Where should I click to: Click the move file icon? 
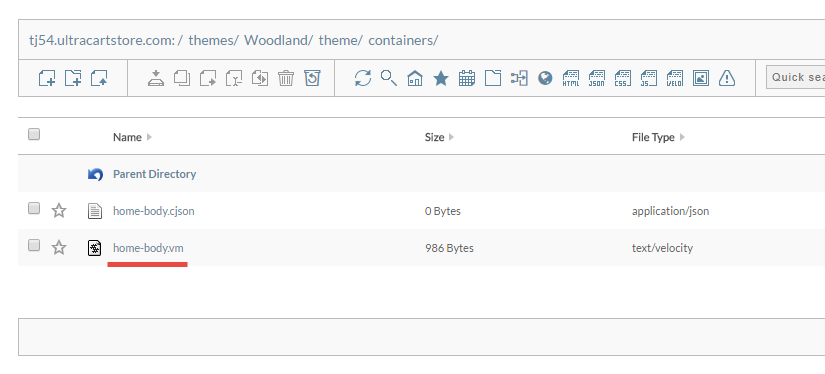(208, 78)
